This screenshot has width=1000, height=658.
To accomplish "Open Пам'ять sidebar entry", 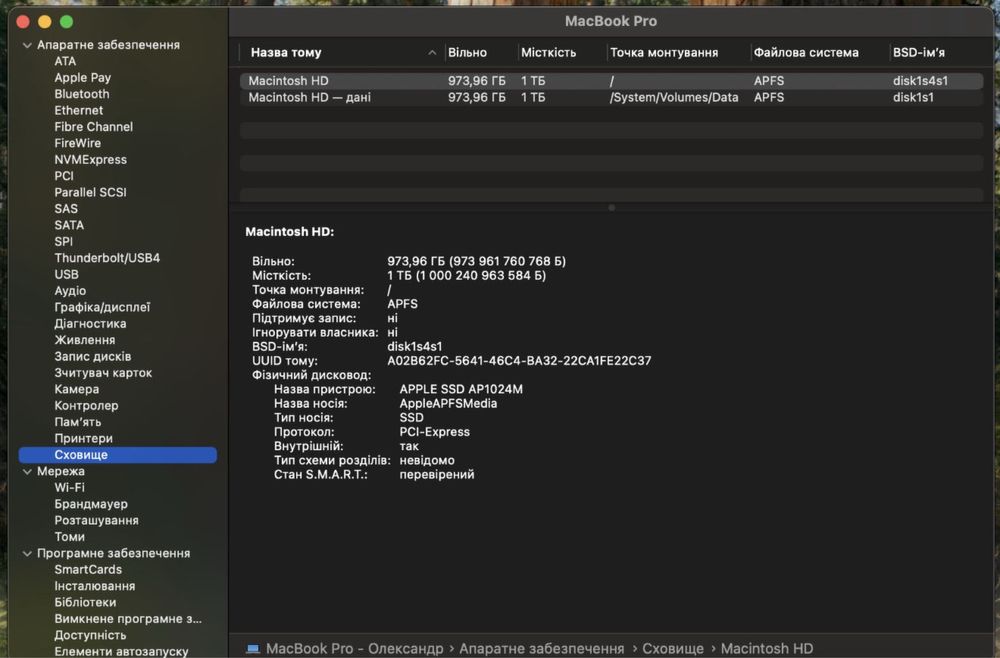I will tap(77, 422).
